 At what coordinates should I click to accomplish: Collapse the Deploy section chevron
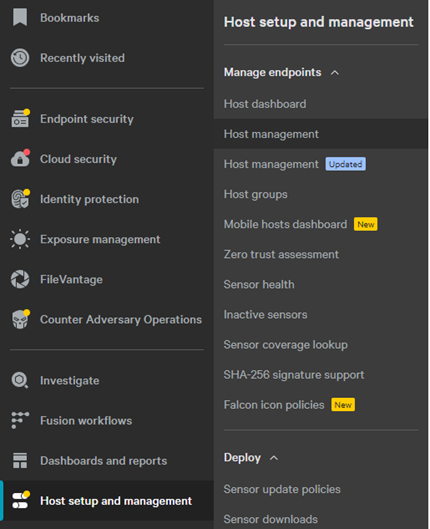tap(274, 458)
